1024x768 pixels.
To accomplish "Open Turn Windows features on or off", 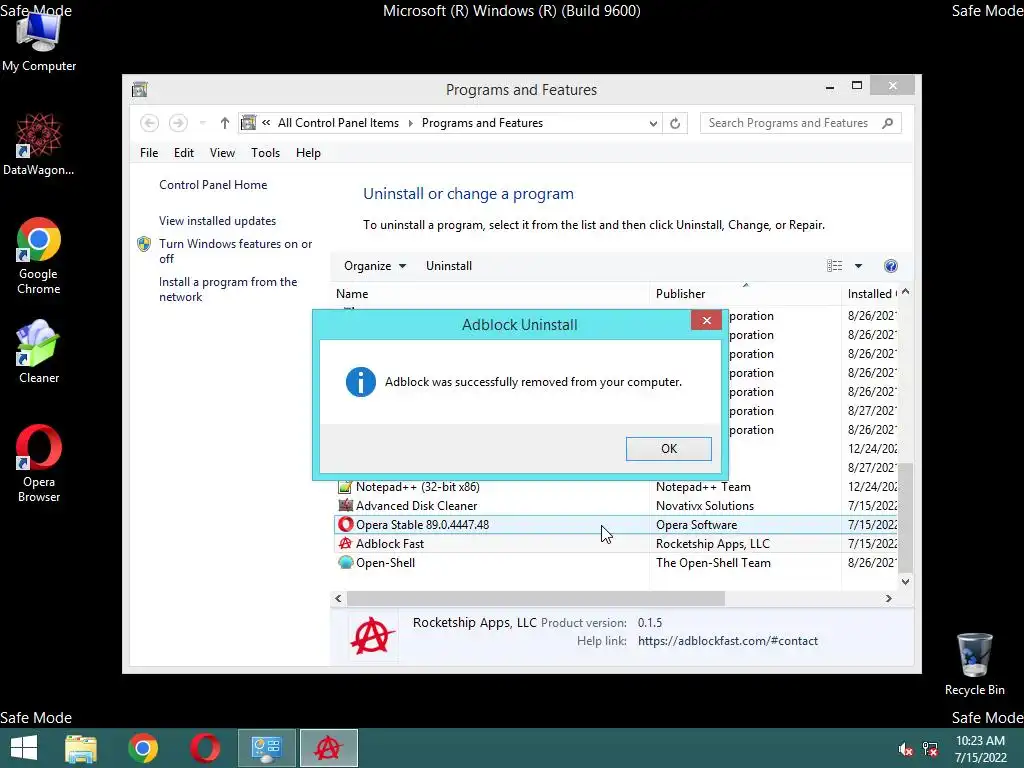I will coord(236,251).
